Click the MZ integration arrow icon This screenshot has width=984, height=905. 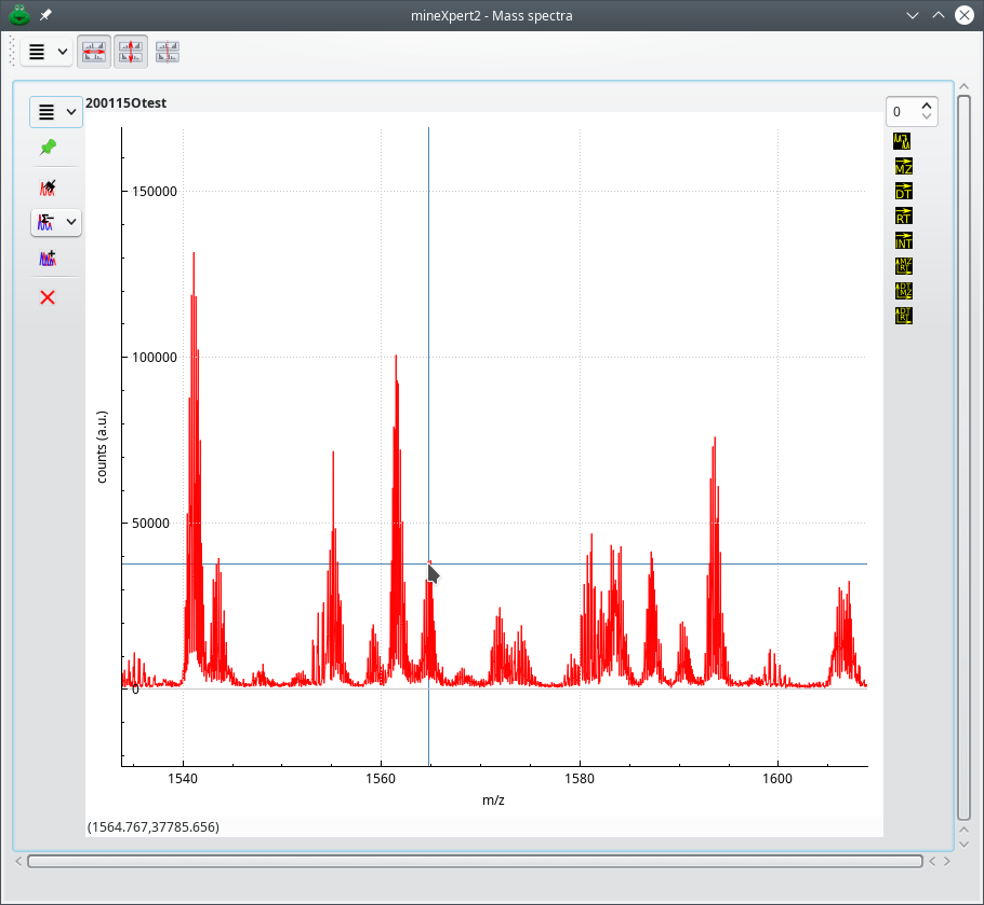coord(903,167)
